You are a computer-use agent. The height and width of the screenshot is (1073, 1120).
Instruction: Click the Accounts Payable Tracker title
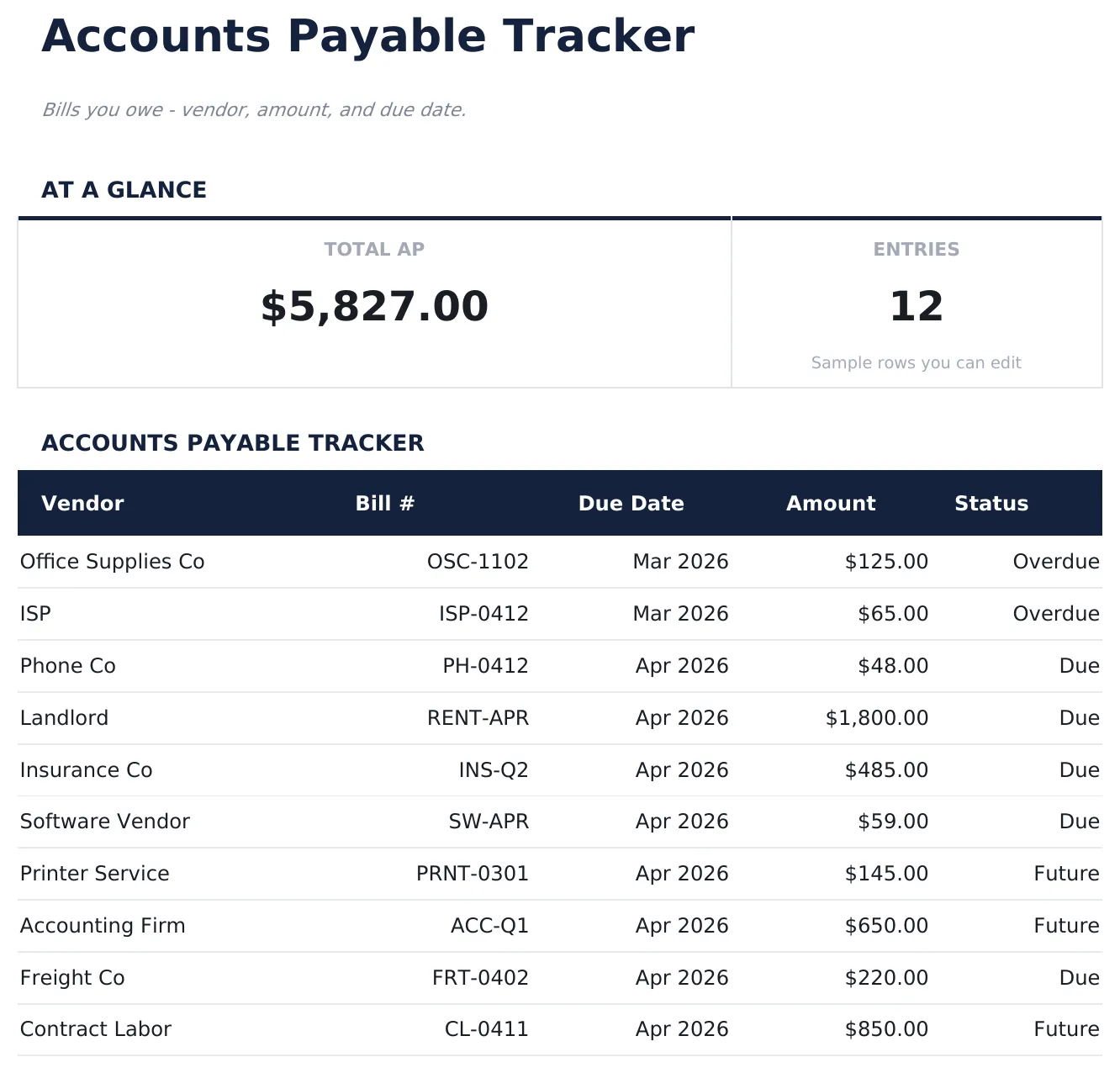pyautogui.click(x=367, y=36)
